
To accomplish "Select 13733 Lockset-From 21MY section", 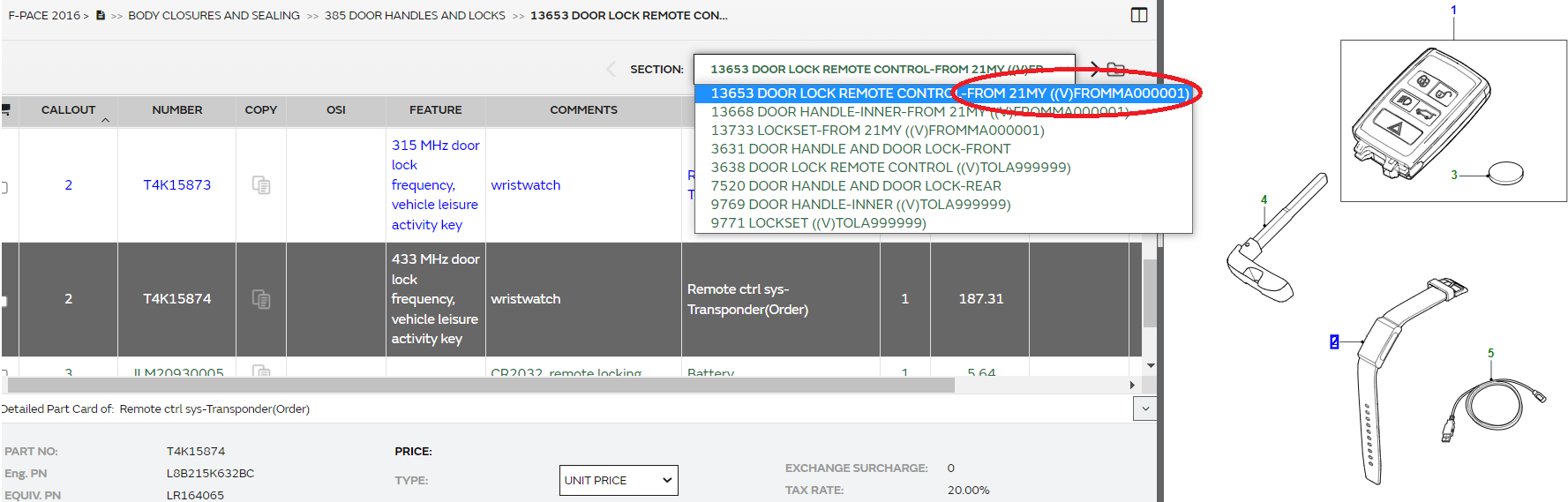I will coord(877,131).
